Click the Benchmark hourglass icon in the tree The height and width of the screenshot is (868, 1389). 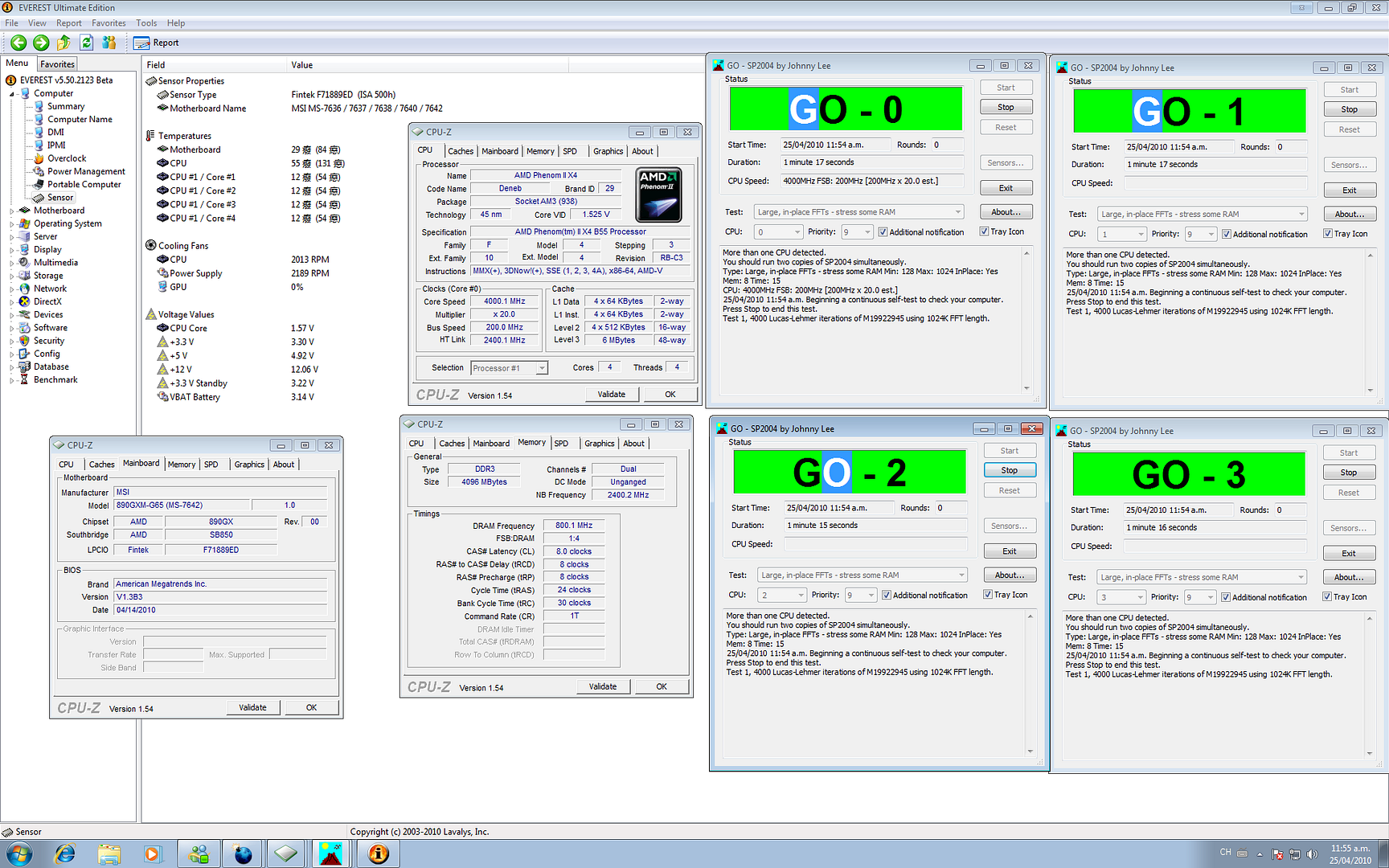coord(25,379)
